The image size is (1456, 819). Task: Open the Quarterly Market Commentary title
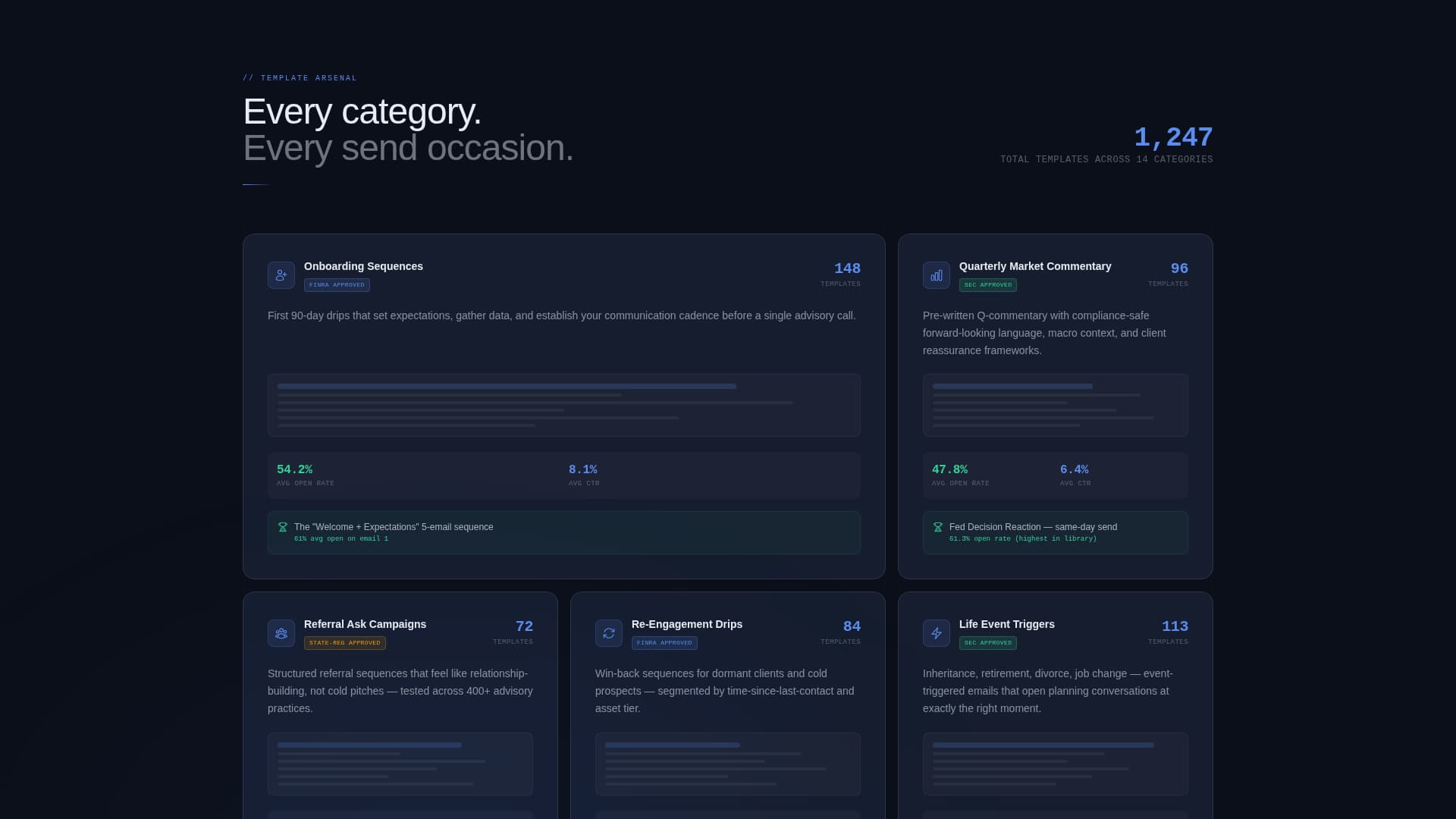pyautogui.click(x=1035, y=266)
